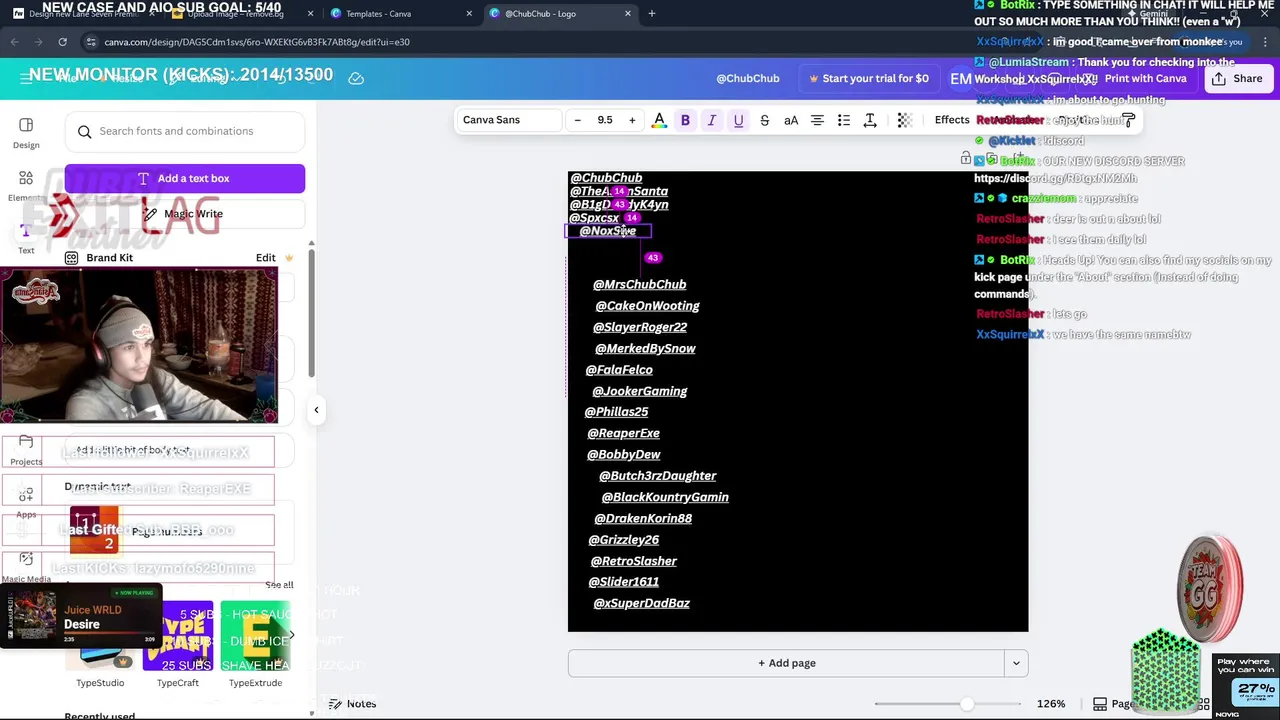This screenshot has width=1280, height=720.
Task: Open the Magic Write tool
Action: click(x=185, y=214)
